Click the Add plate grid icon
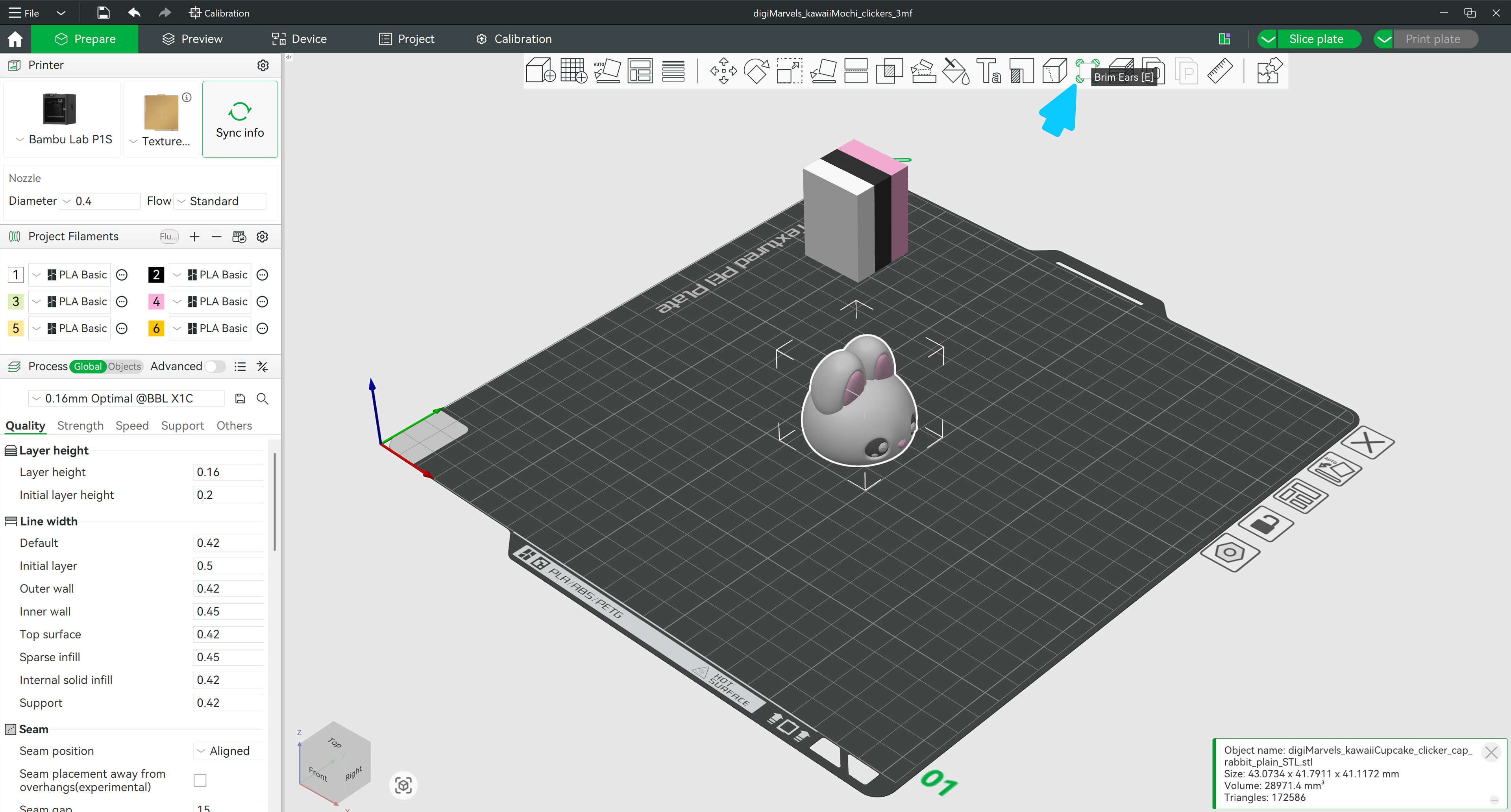Viewport: 1511px width, 812px height. click(x=574, y=70)
